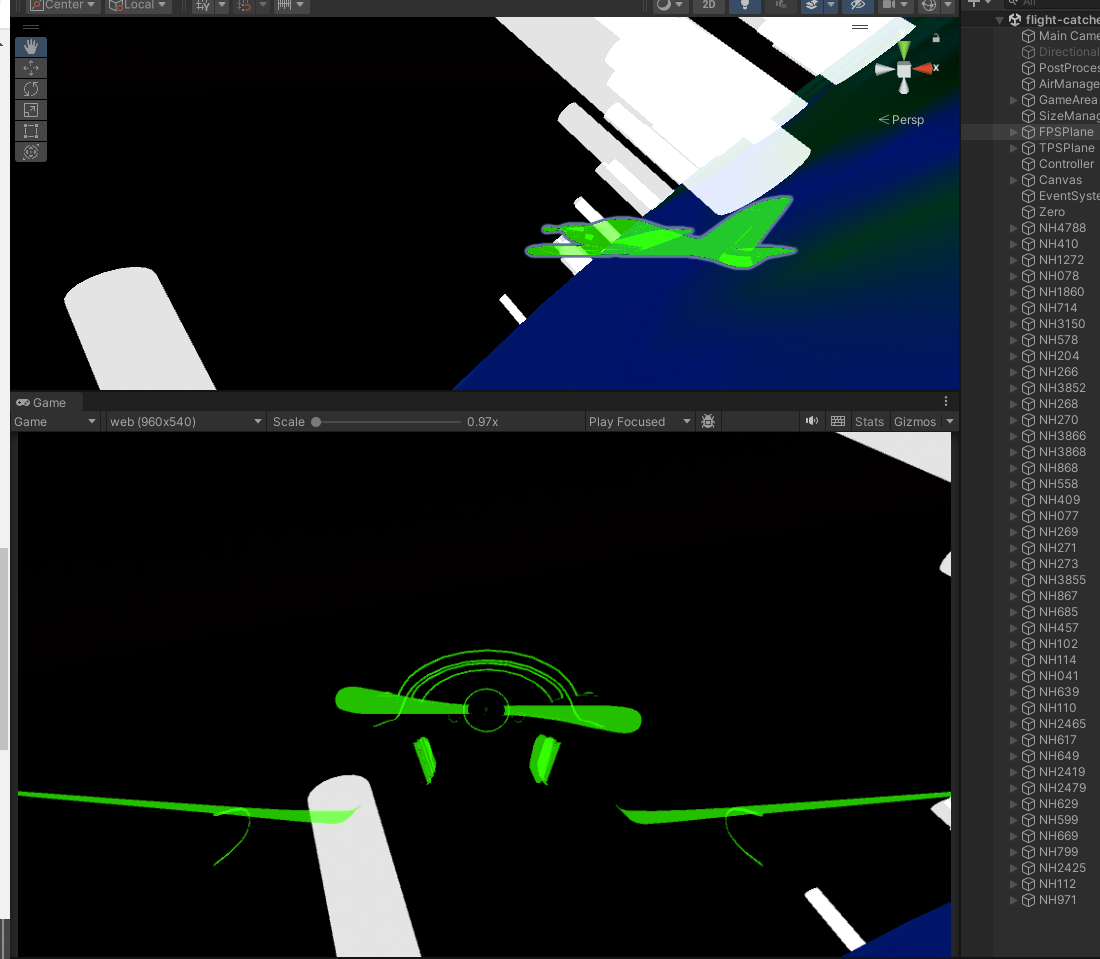The image size is (1100, 959).
Task: Click the scene view camera gizmo cube
Action: (x=904, y=69)
